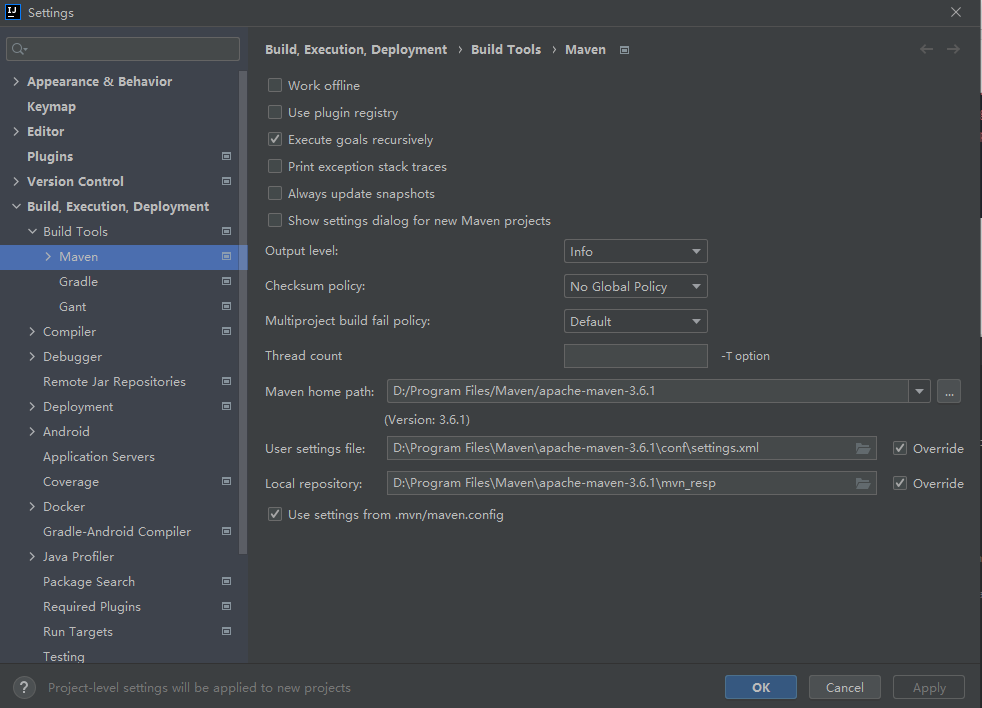
Task: Click the forward navigation arrow
Action: (953, 49)
